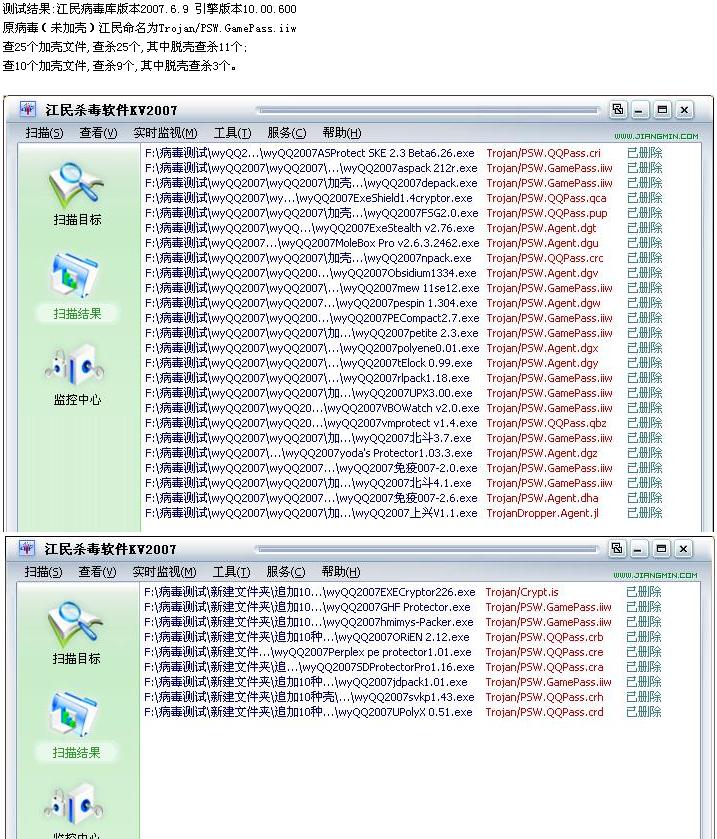Select row wyQQ2007yoda's Protector1.03.3.exe
717x839 pixels.
pyautogui.click(x=403, y=453)
